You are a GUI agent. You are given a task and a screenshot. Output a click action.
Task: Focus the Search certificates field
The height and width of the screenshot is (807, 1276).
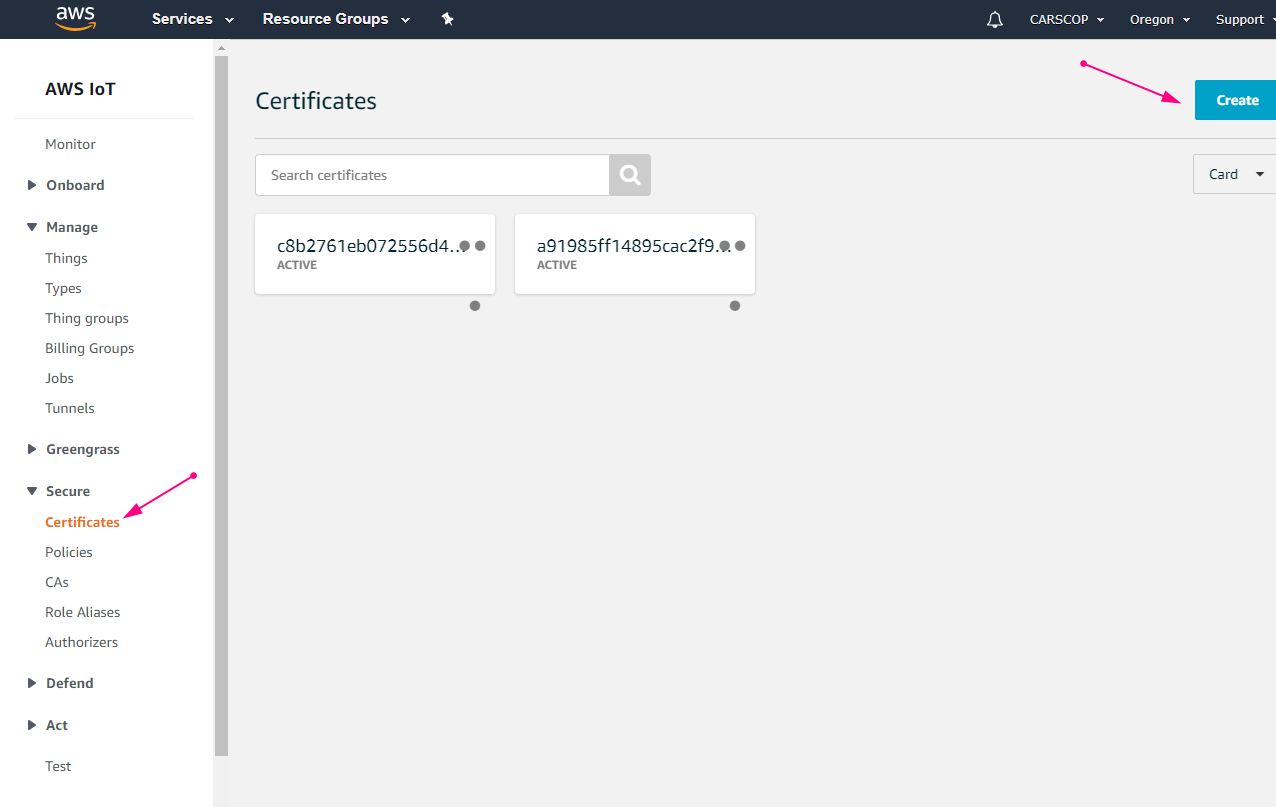(432, 175)
